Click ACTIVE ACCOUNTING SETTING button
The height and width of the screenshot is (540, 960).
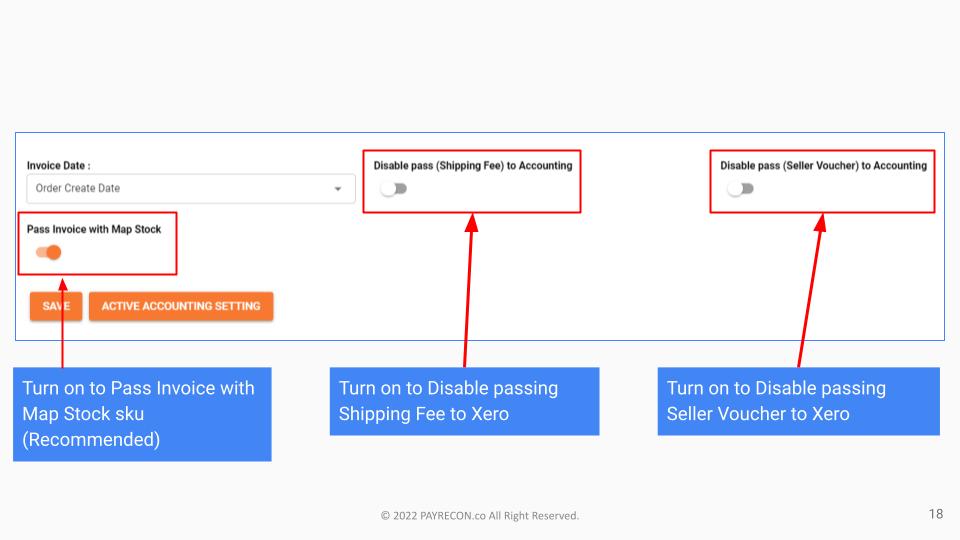click(x=181, y=306)
